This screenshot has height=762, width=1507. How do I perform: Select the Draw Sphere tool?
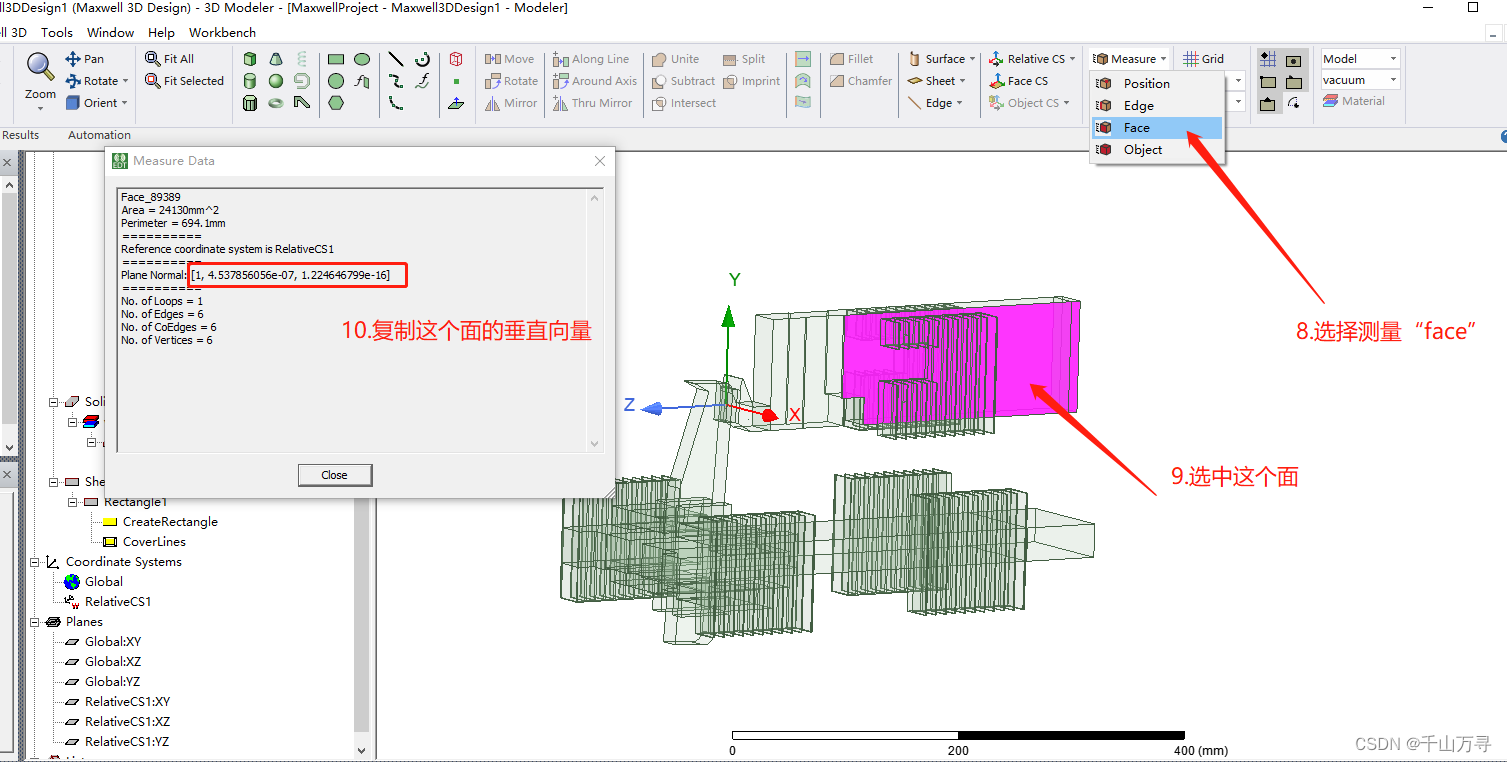pyautogui.click(x=276, y=81)
